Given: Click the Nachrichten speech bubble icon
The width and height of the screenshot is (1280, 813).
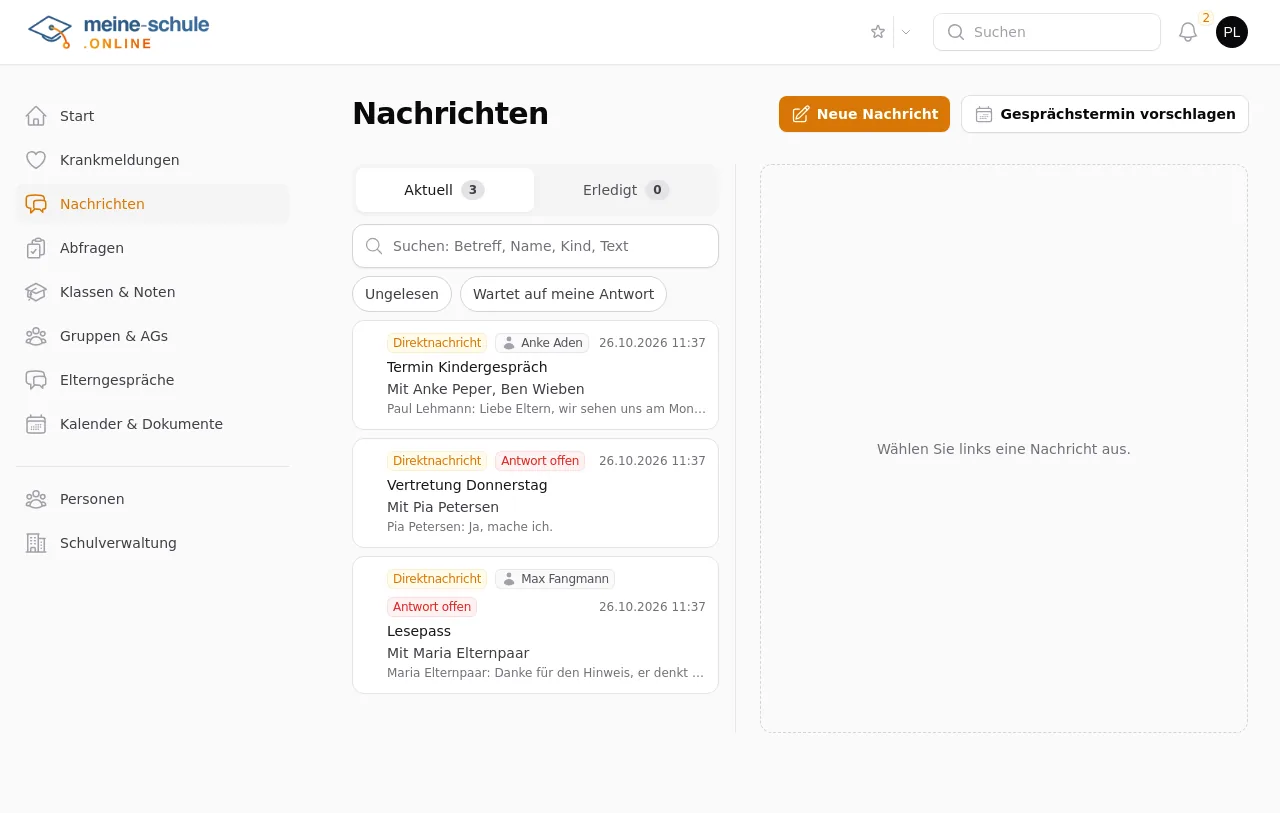Looking at the screenshot, I should pyautogui.click(x=36, y=204).
